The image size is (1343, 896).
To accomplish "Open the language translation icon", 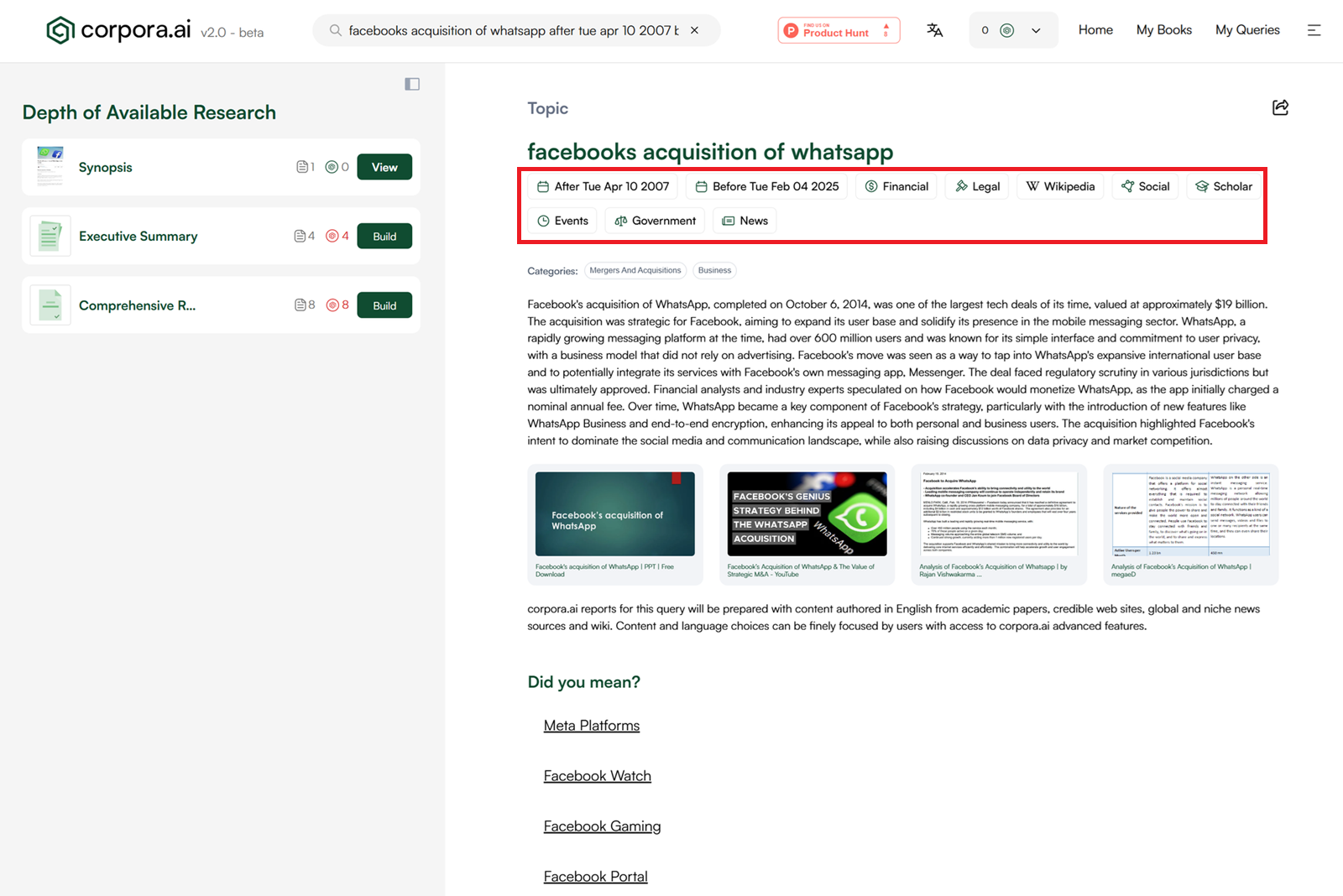I will [x=934, y=30].
